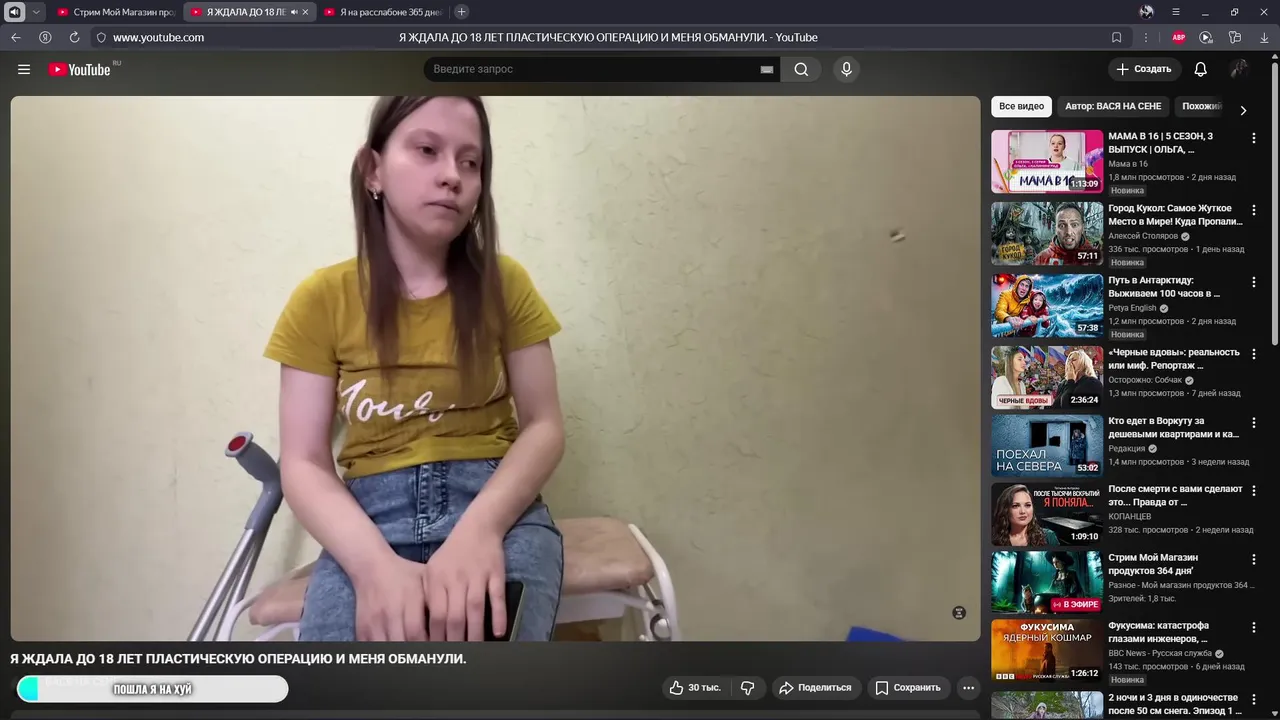Screen dimensions: 1280x720
Task: Open the YouTube hamburger guide menu
Action: [24, 69]
